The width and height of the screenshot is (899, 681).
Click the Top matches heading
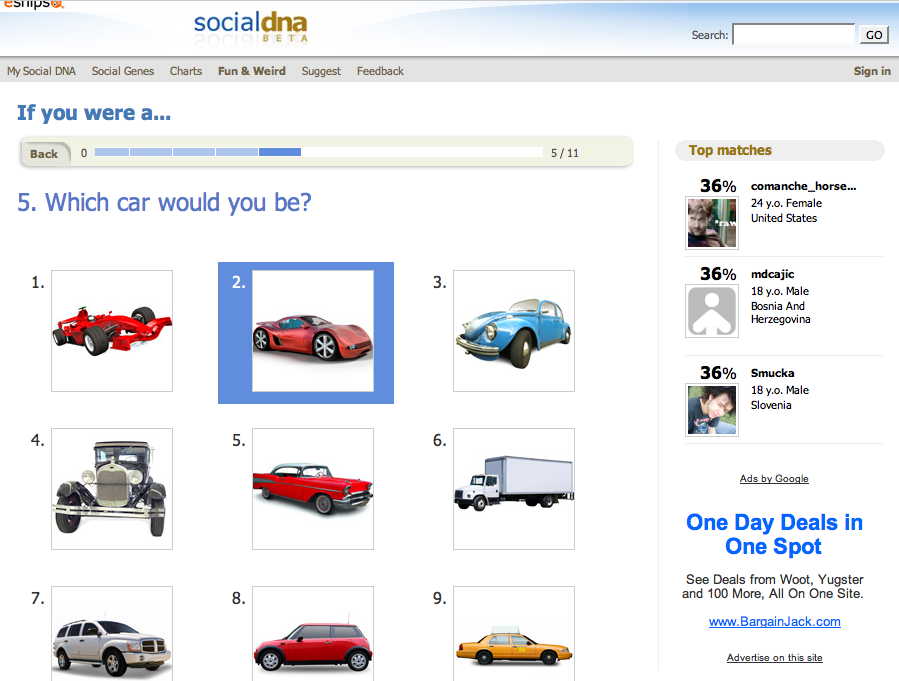point(730,150)
